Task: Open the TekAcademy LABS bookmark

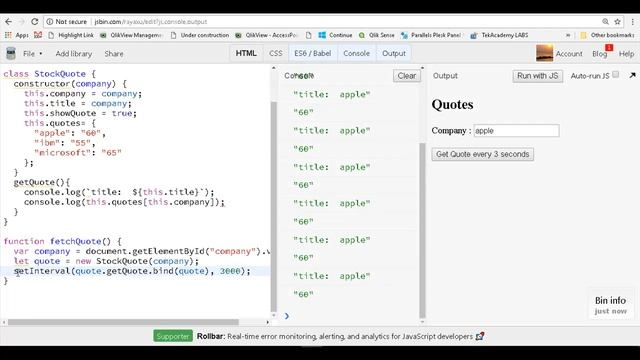Action: tap(500, 35)
